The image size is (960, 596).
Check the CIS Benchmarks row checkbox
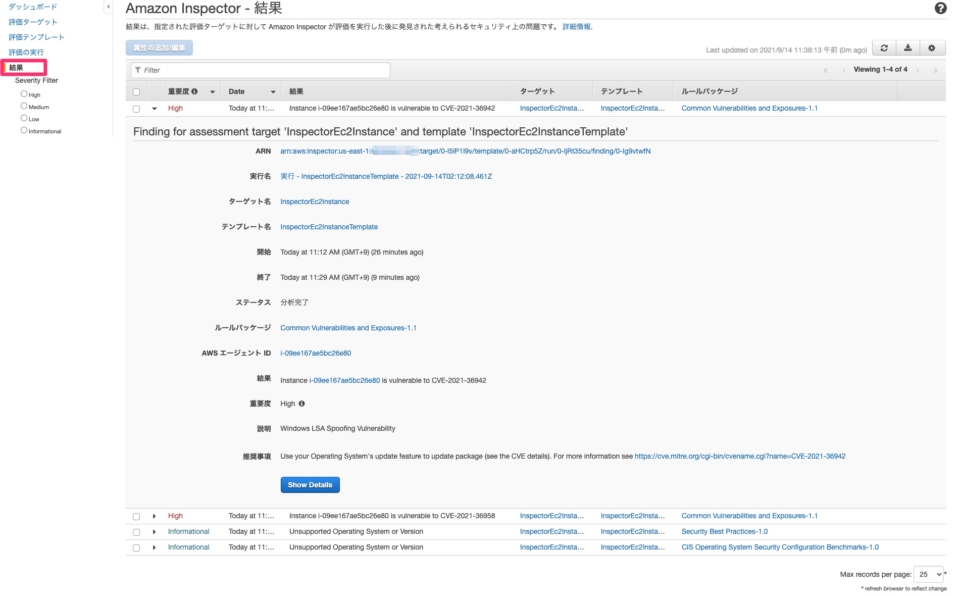point(136,548)
